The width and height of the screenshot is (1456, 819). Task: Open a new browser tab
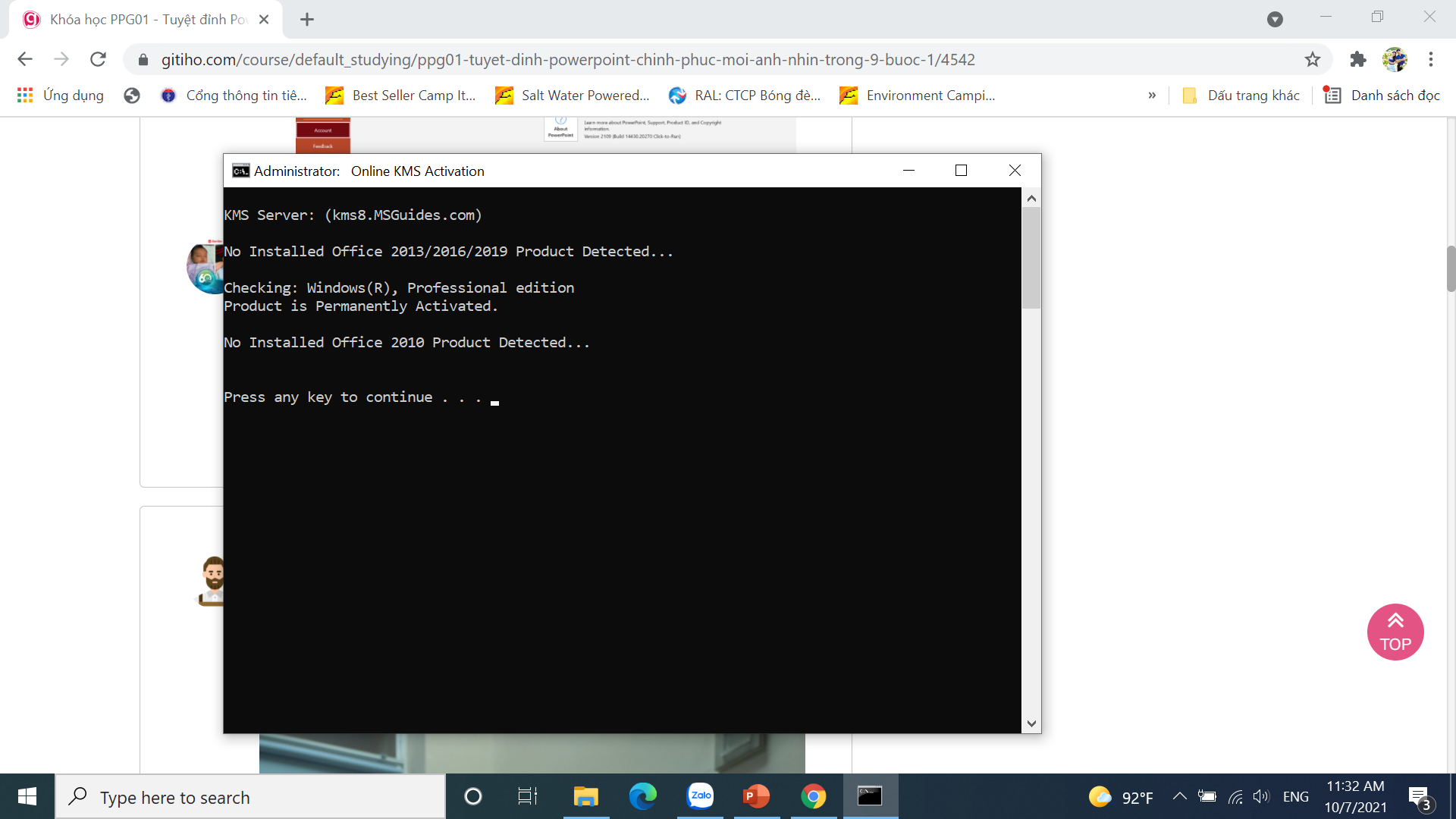[307, 20]
